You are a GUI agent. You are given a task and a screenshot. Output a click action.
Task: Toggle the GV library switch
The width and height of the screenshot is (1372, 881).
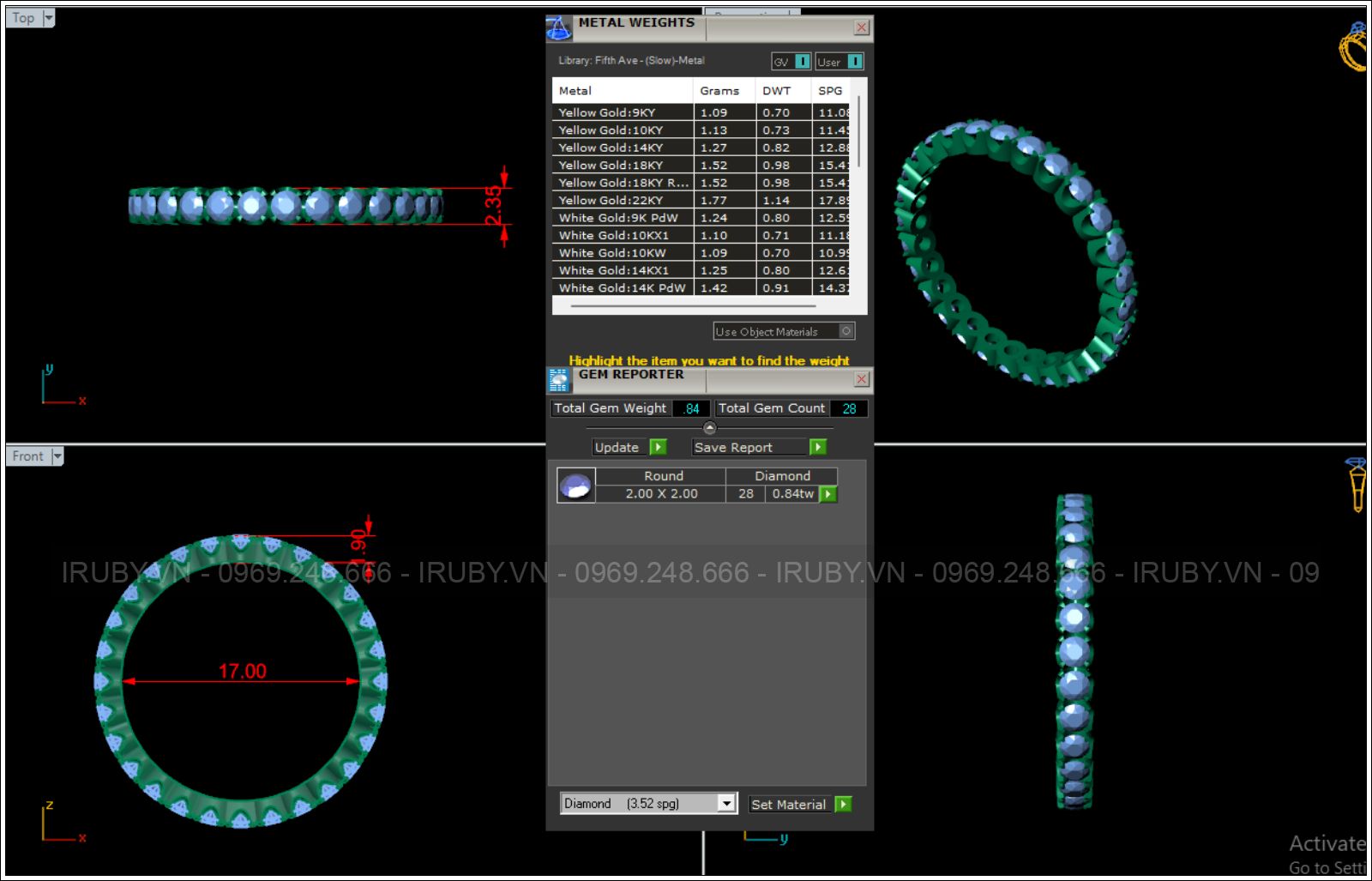click(802, 62)
